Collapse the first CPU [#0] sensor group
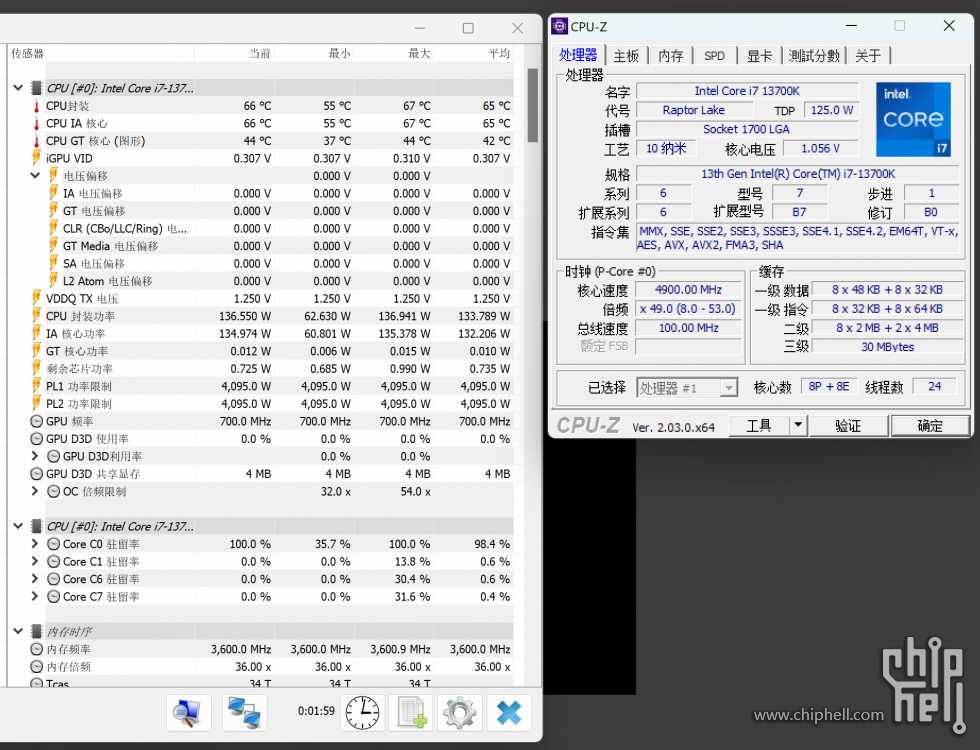Viewport: 980px width, 750px height. (18, 88)
